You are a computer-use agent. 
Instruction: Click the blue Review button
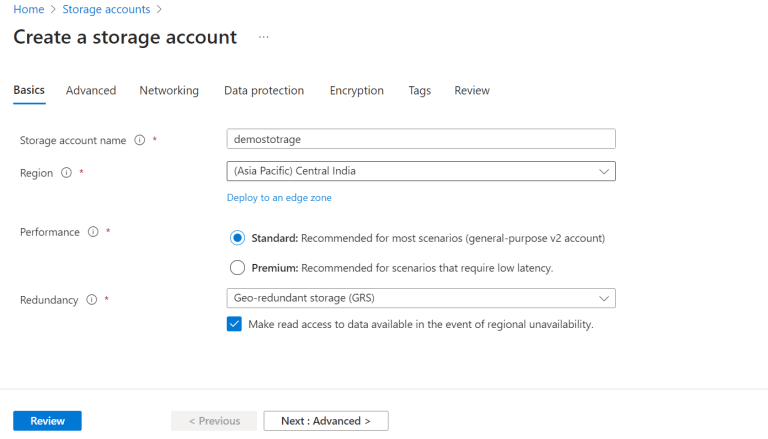coord(47,421)
